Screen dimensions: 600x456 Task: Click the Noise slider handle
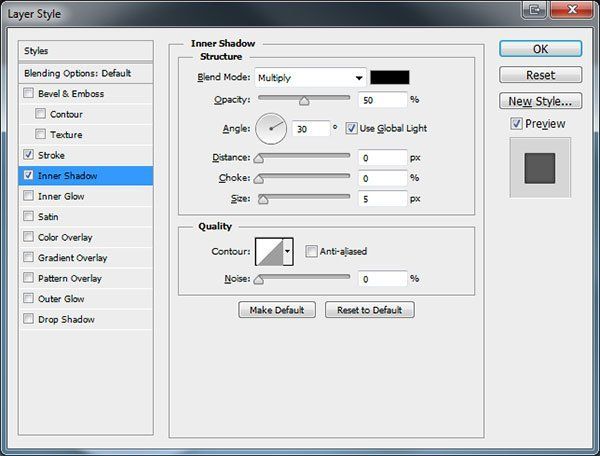[259, 280]
